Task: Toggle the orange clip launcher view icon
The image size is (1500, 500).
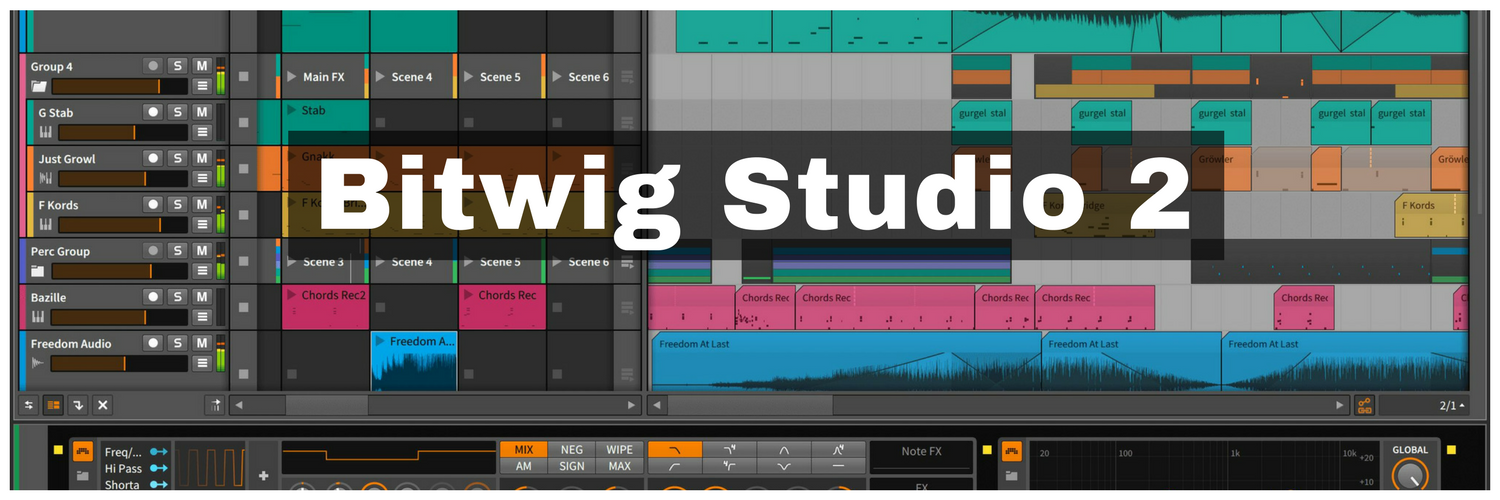Action: pos(53,405)
